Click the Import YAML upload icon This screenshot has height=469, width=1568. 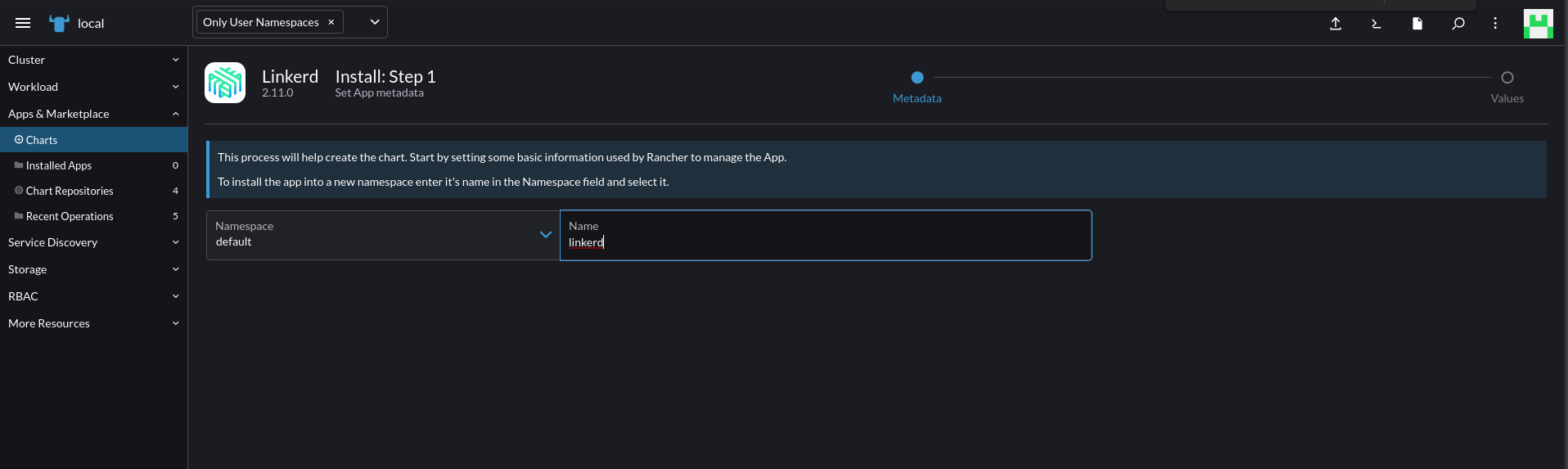click(1336, 24)
